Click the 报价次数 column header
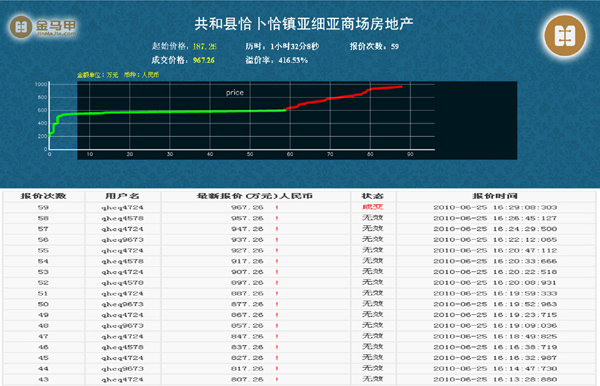600x386 pixels. click(x=43, y=196)
